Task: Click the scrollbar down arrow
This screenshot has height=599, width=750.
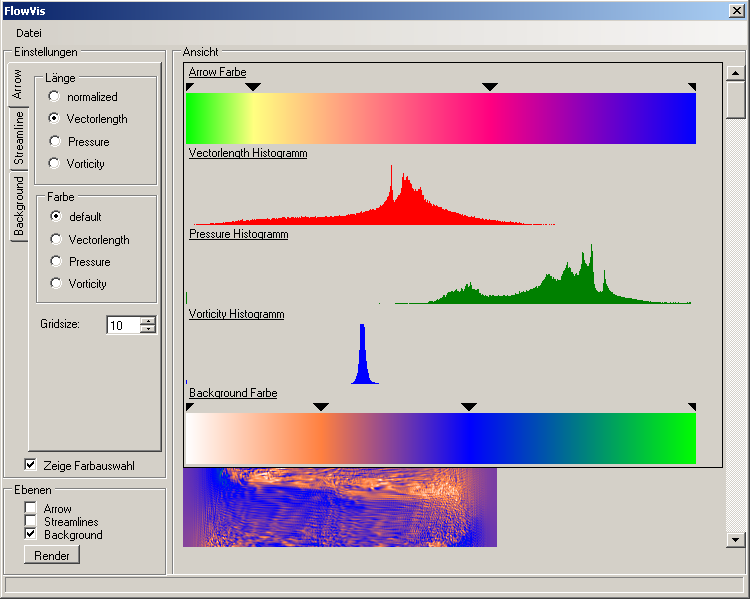Action: (735, 540)
